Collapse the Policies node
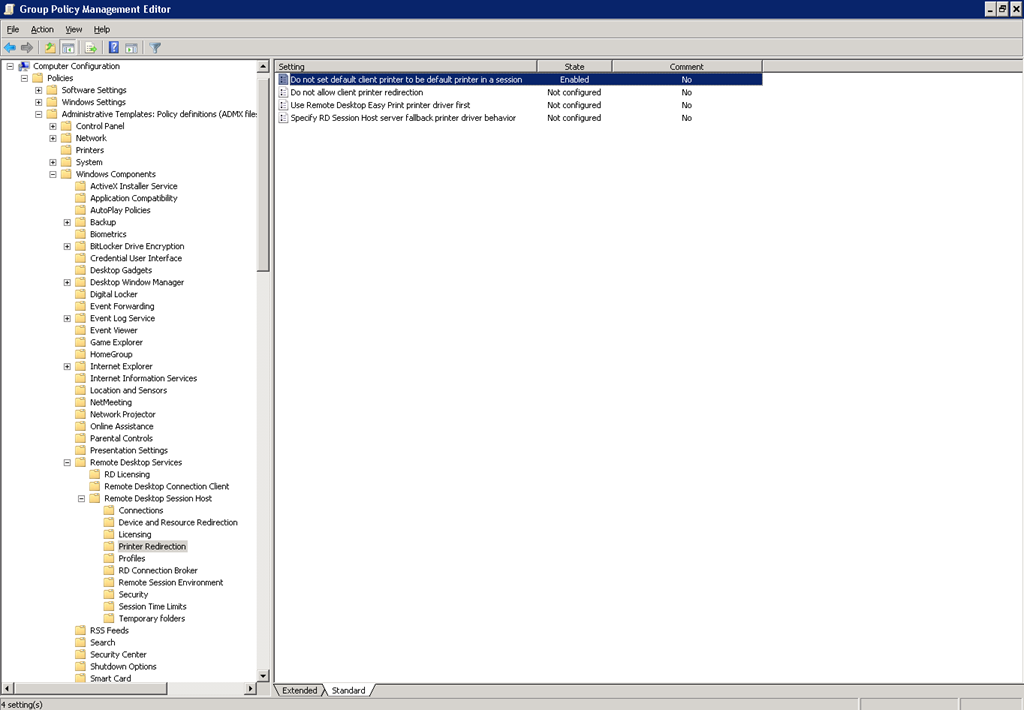Screen dimensions: 1024x710 25,78
